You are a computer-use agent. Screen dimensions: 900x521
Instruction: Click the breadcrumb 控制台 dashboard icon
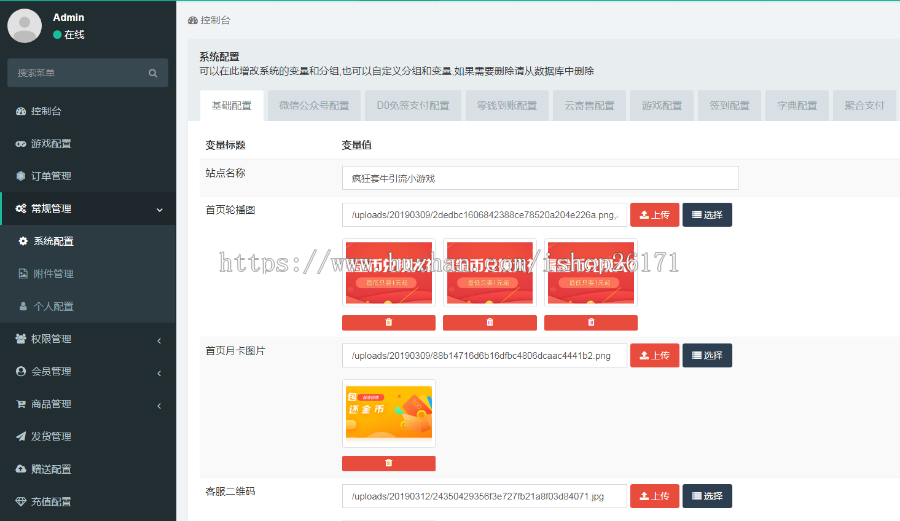coord(193,20)
